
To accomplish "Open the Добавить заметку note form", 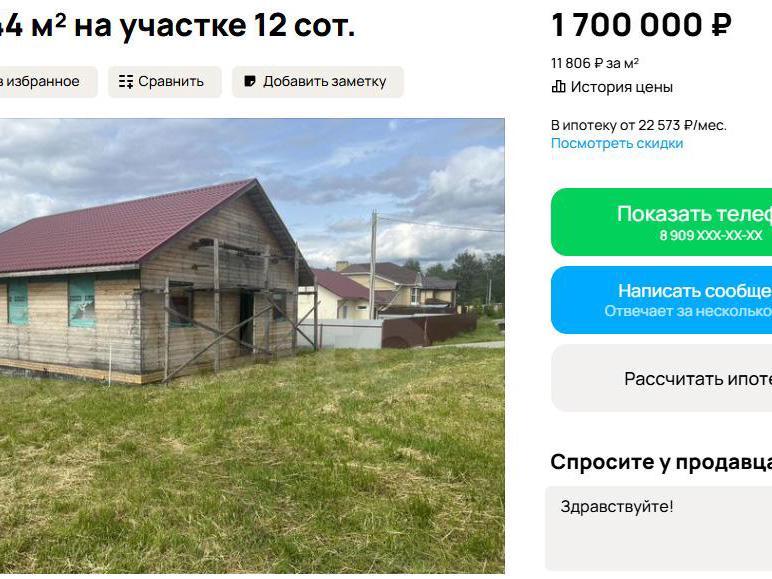I will 318,82.
